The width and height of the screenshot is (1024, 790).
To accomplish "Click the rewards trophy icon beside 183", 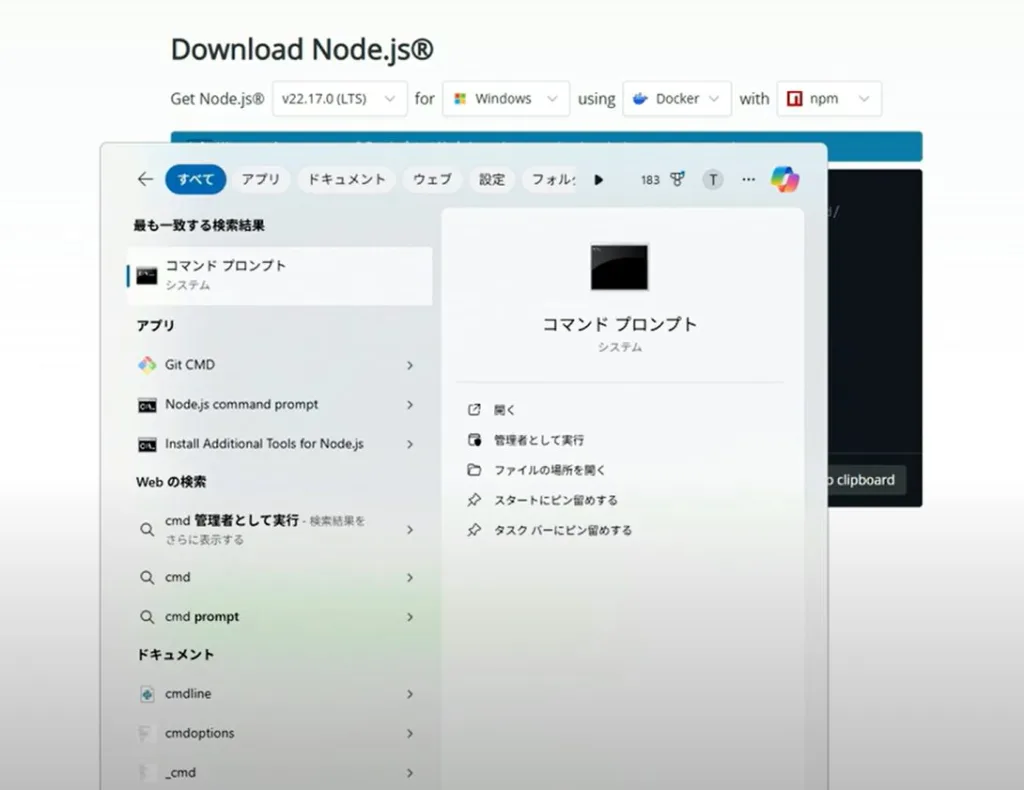I will pyautogui.click(x=677, y=179).
